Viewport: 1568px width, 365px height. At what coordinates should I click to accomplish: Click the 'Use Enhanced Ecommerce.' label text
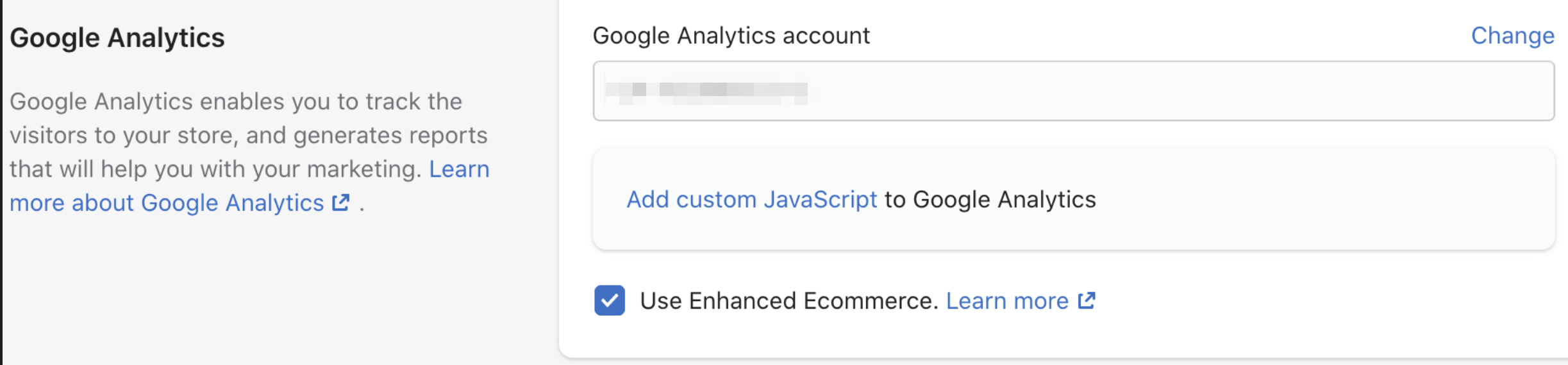(x=789, y=301)
